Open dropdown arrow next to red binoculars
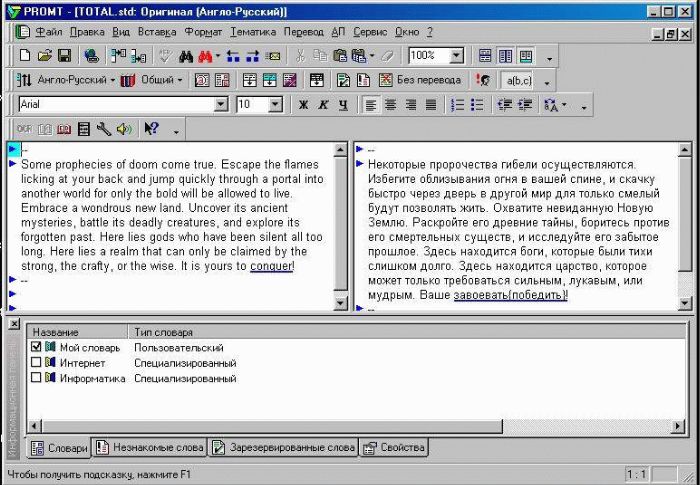 [x=218, y=56]
